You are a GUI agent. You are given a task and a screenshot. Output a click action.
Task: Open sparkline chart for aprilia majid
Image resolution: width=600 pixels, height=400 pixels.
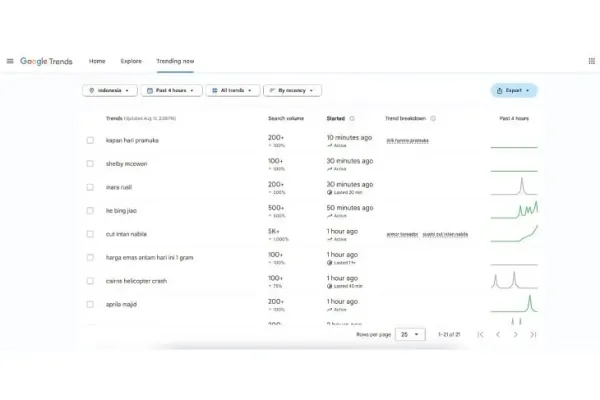click(x=514, y=304)
